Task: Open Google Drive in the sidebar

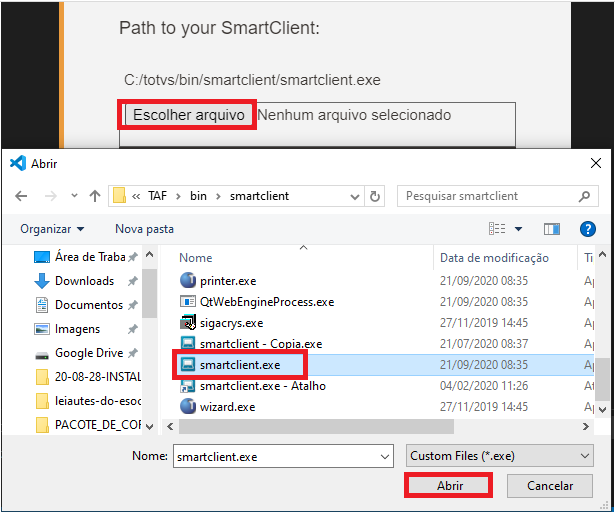Action: click(85, 353)
